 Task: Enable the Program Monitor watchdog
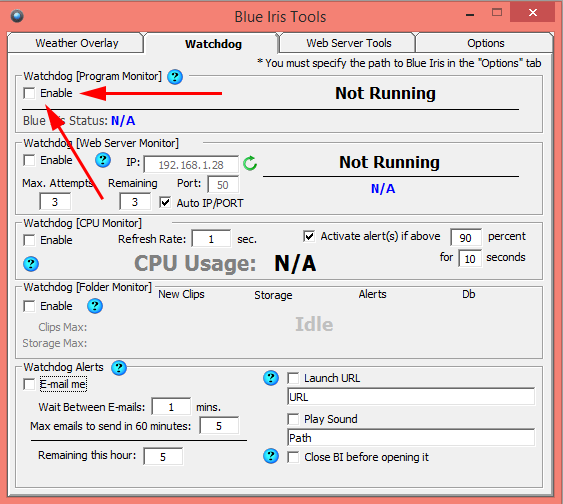pyautogui.click(x=29, y=93)
